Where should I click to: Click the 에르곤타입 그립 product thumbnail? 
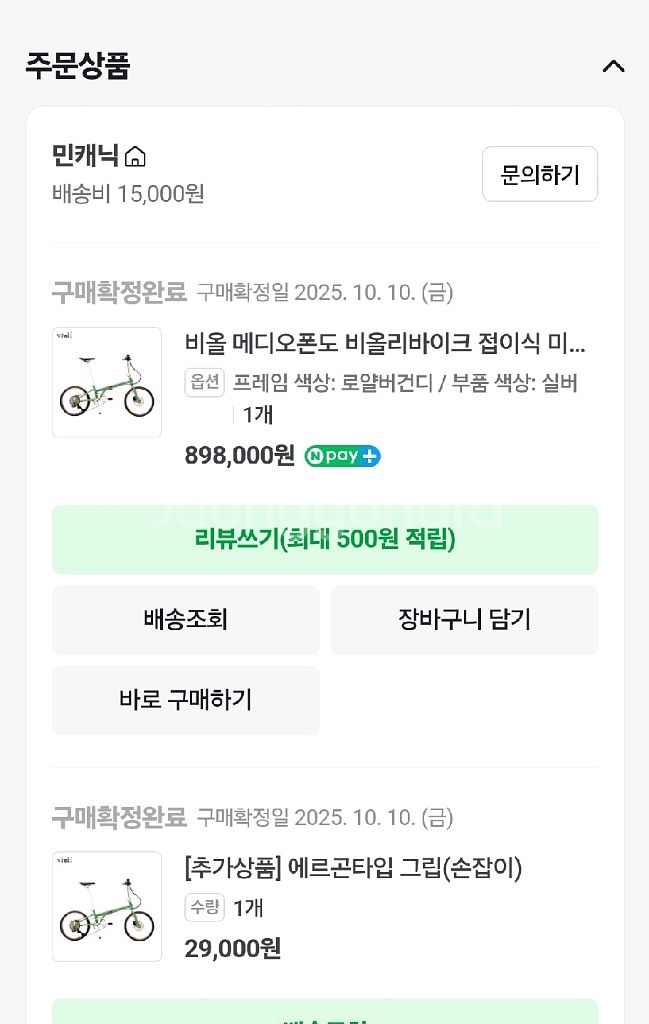pos(106,906)
